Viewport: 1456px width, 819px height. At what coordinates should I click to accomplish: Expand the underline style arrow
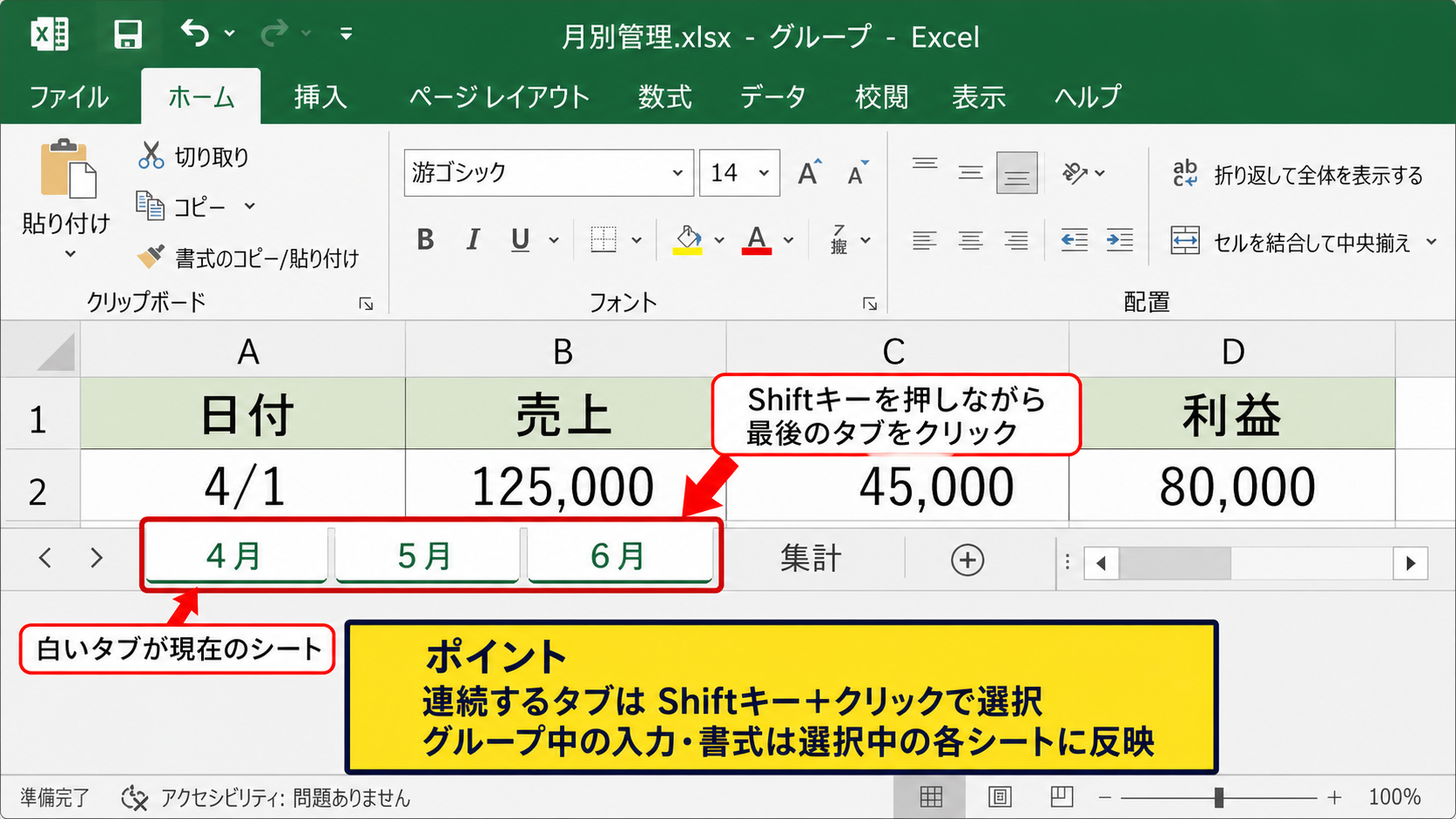554,240
